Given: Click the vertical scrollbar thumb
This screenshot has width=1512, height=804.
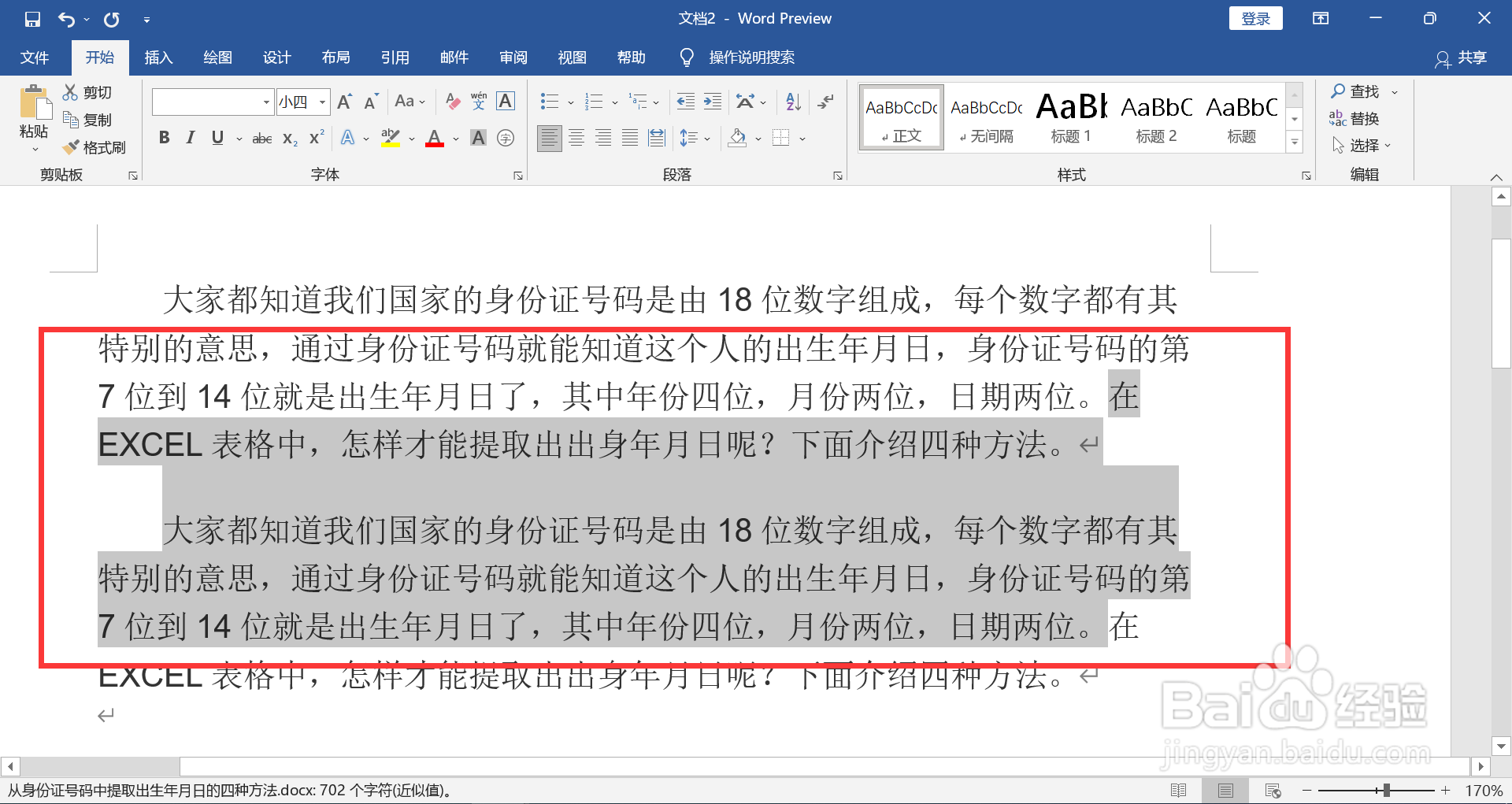Looking at the screenshot, I should click(1501, 303).
